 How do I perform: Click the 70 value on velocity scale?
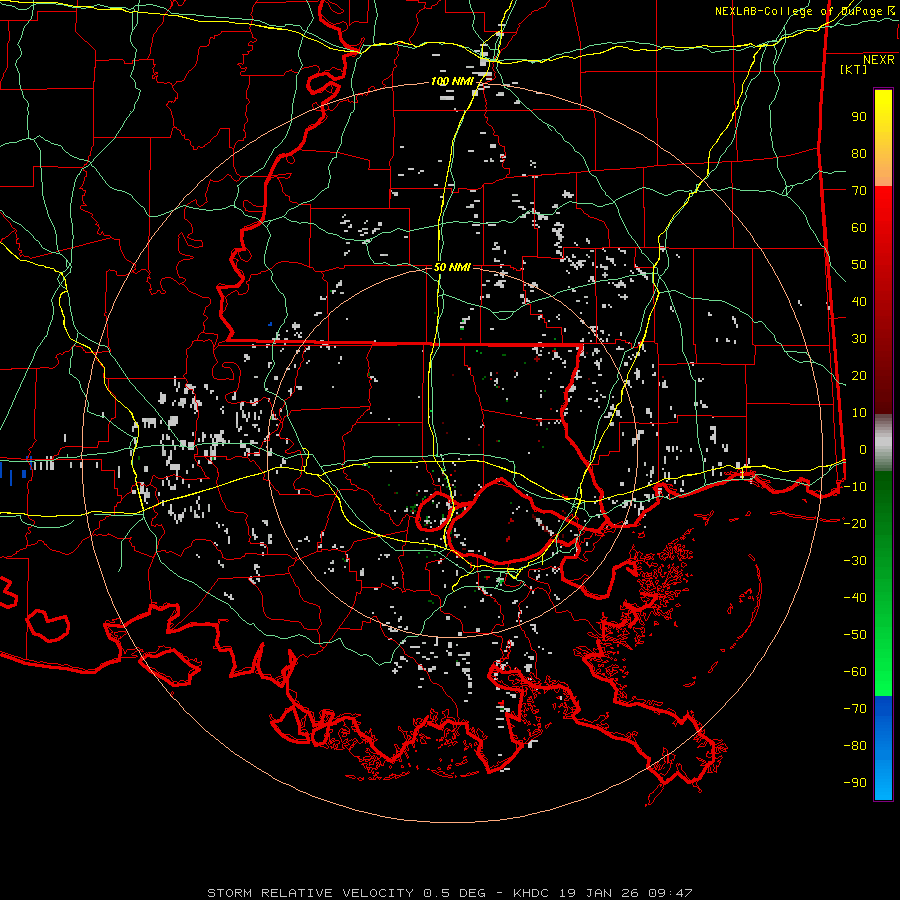859,191
